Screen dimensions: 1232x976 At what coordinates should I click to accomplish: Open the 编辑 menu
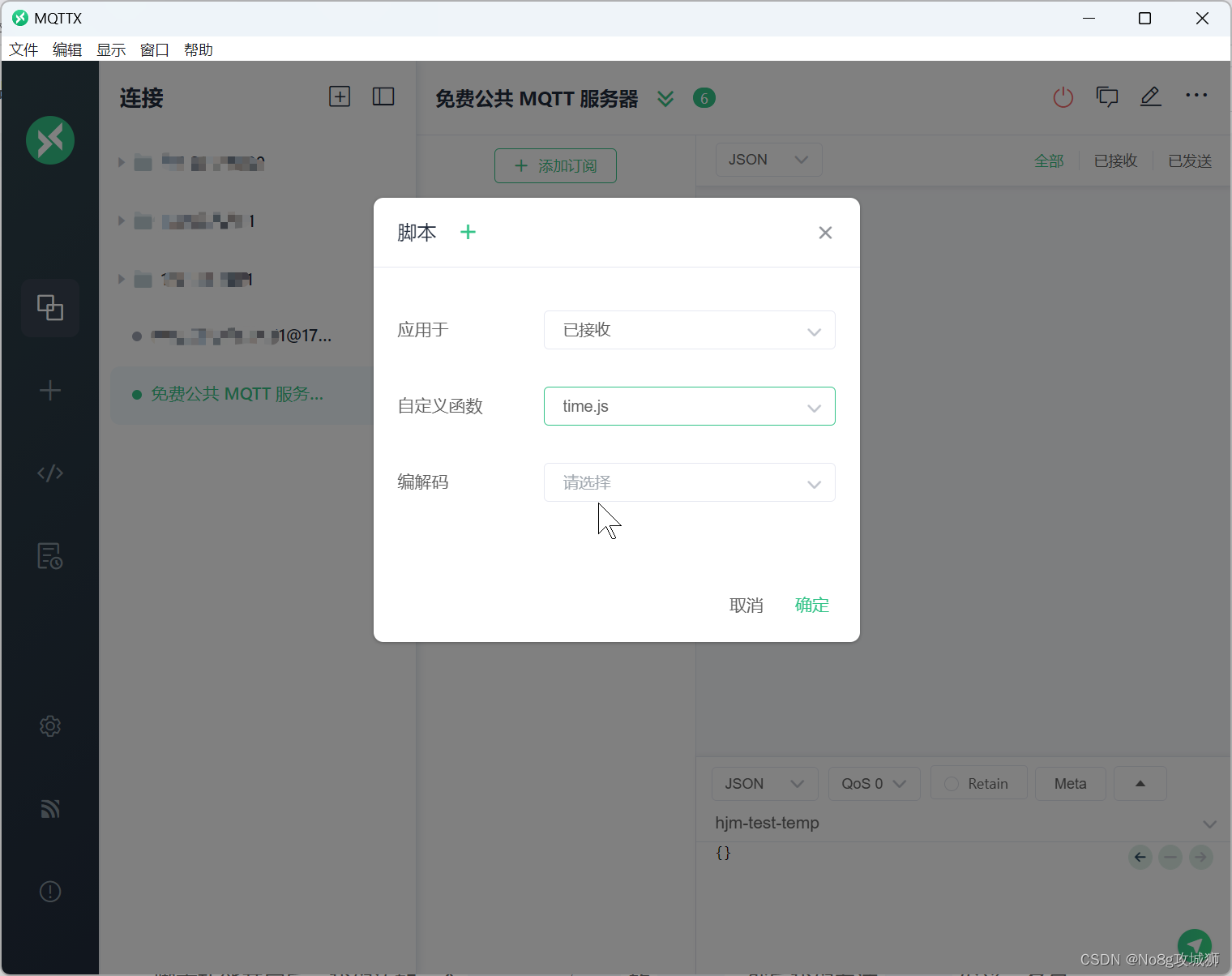(x=67, y=49)
